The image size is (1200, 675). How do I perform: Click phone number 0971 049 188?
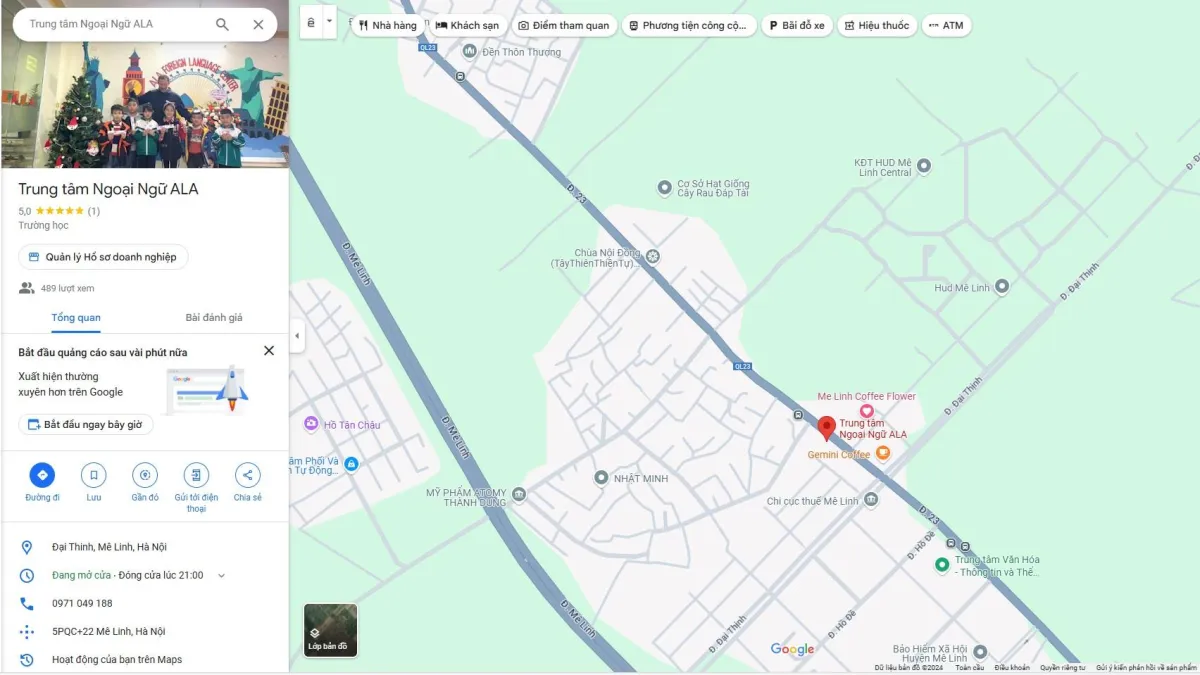coord(82,603)
